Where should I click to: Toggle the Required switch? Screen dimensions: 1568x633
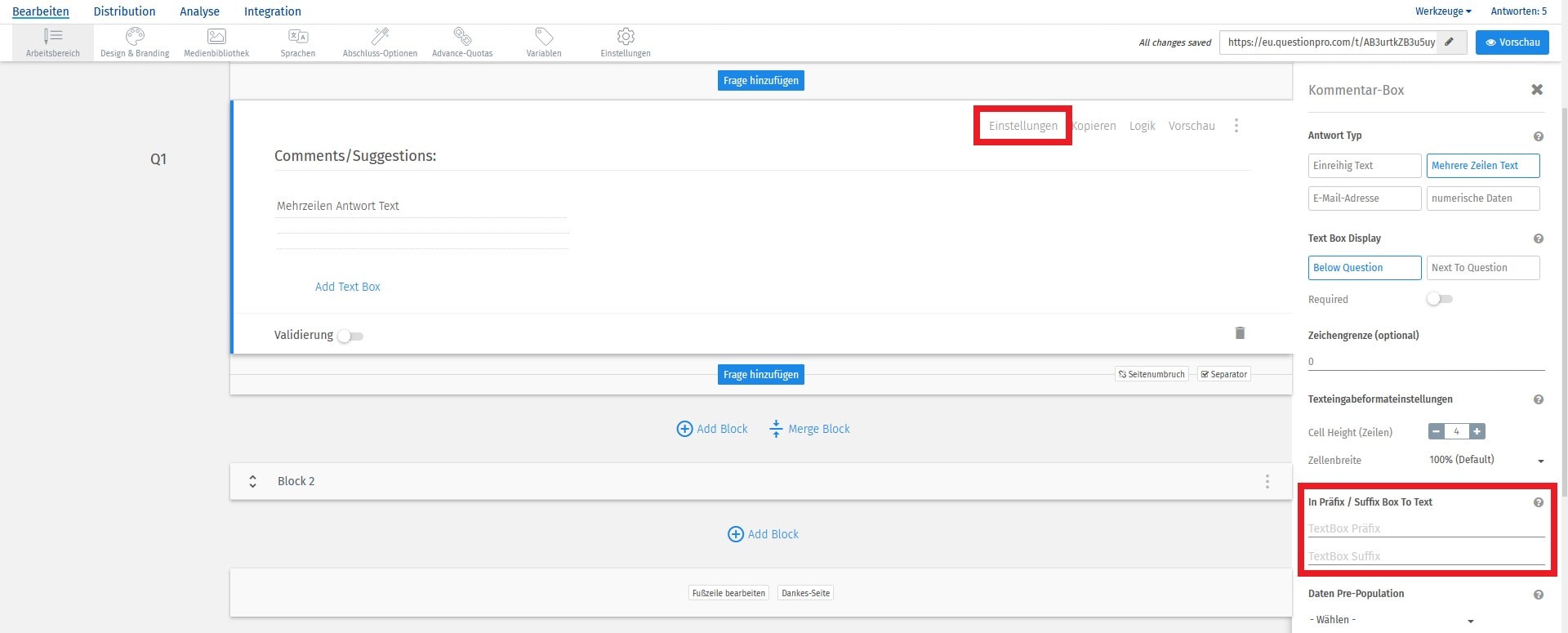tap(1439, 299)
